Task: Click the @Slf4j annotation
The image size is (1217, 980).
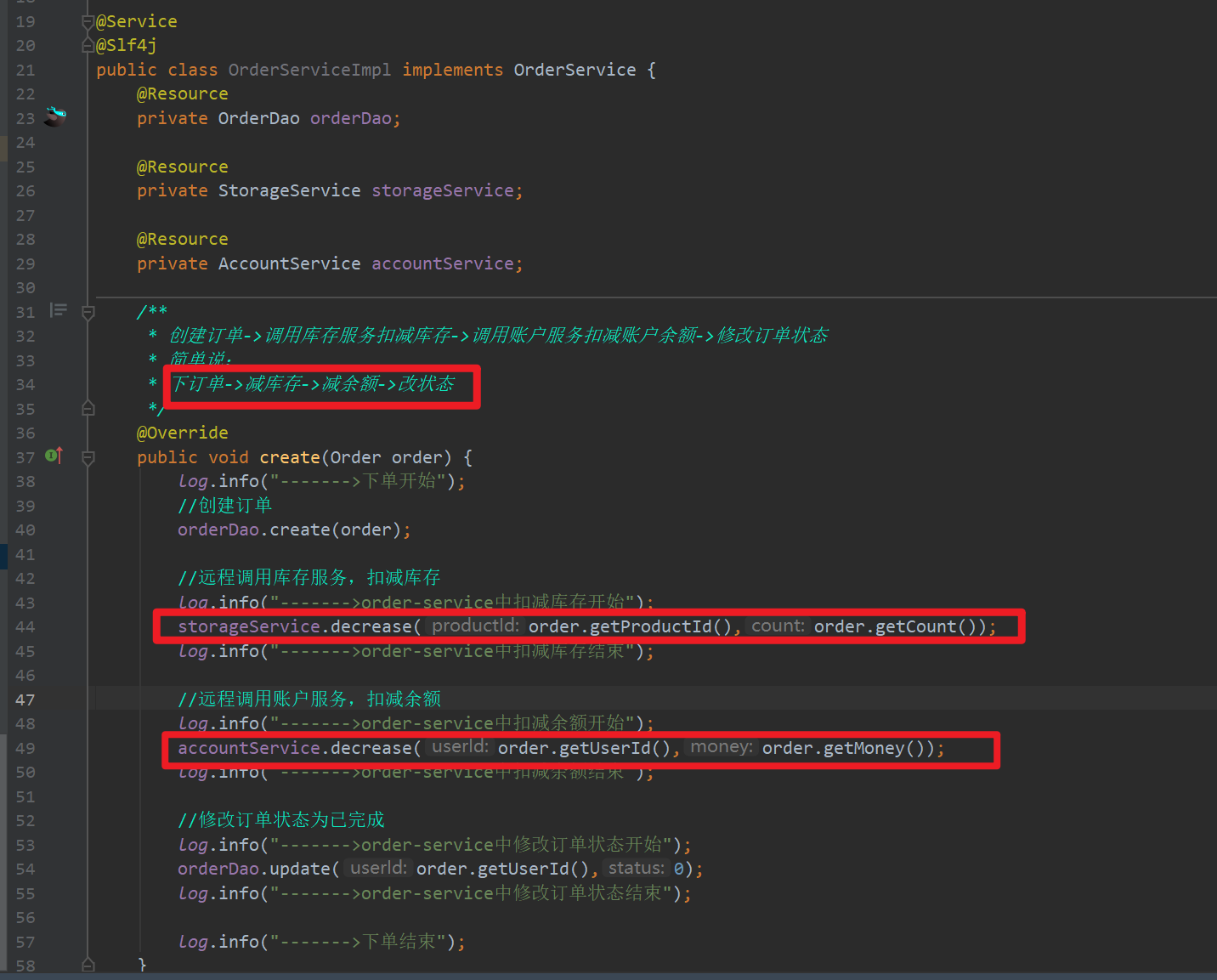Action: [x=127, y=45]
